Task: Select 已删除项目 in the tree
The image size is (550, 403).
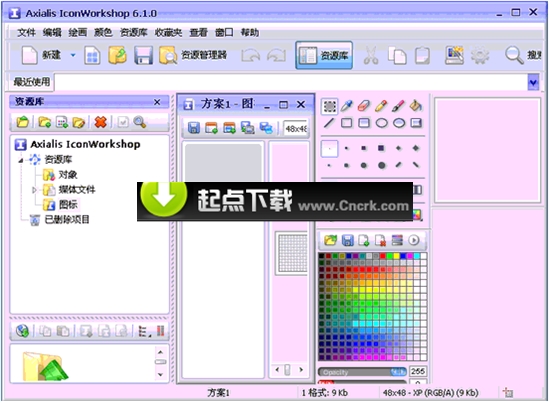Action: 59,220
